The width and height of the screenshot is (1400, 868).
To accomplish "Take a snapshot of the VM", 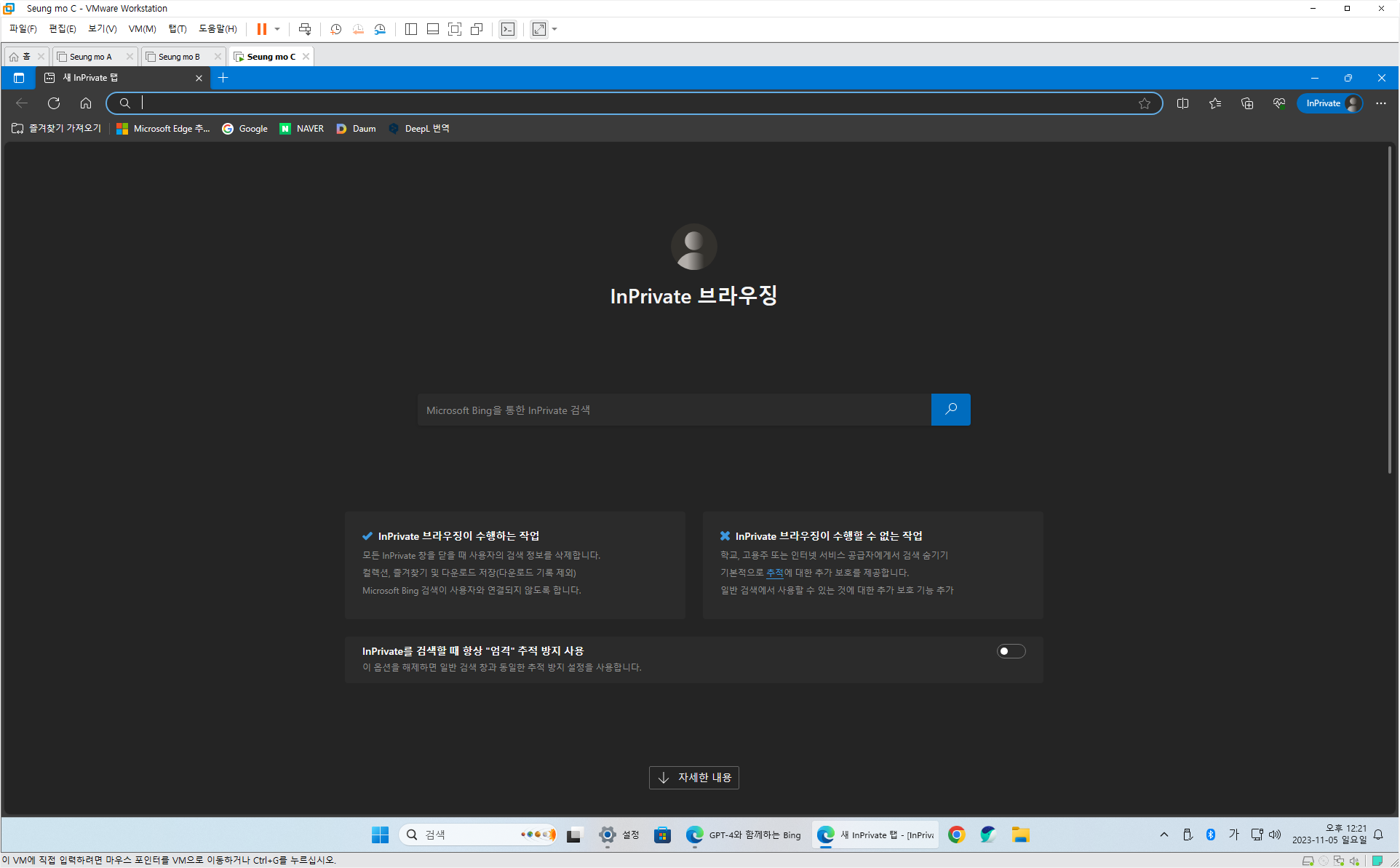I will [335, 29].
